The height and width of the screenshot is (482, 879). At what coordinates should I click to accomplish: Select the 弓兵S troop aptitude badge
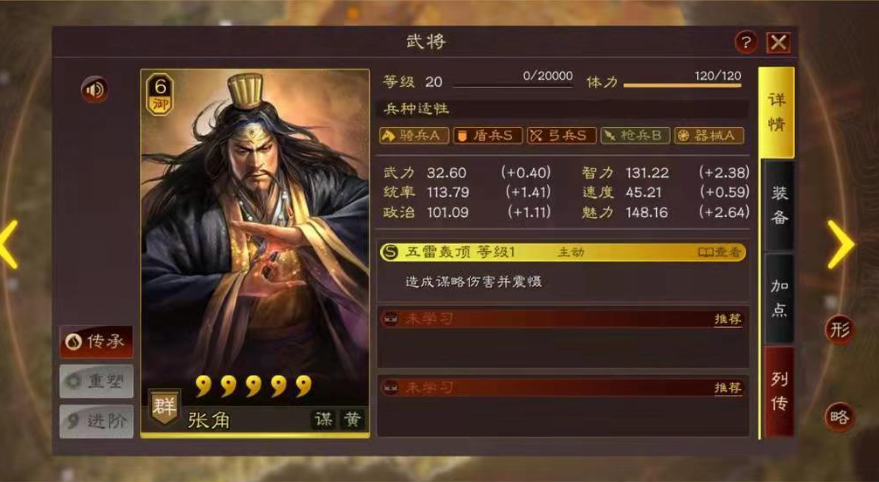561,136
